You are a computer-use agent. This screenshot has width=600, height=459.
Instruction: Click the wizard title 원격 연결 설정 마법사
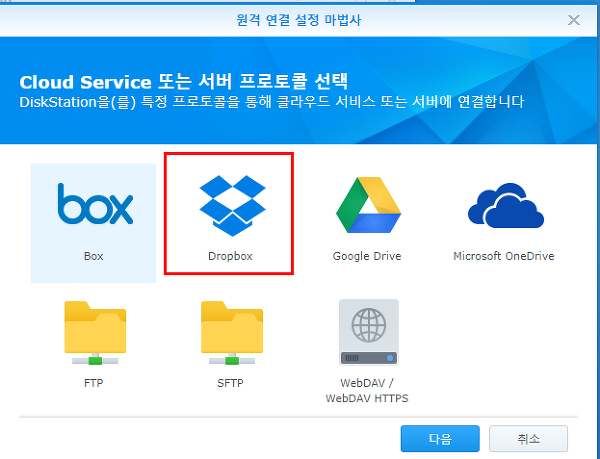(298, 20)
